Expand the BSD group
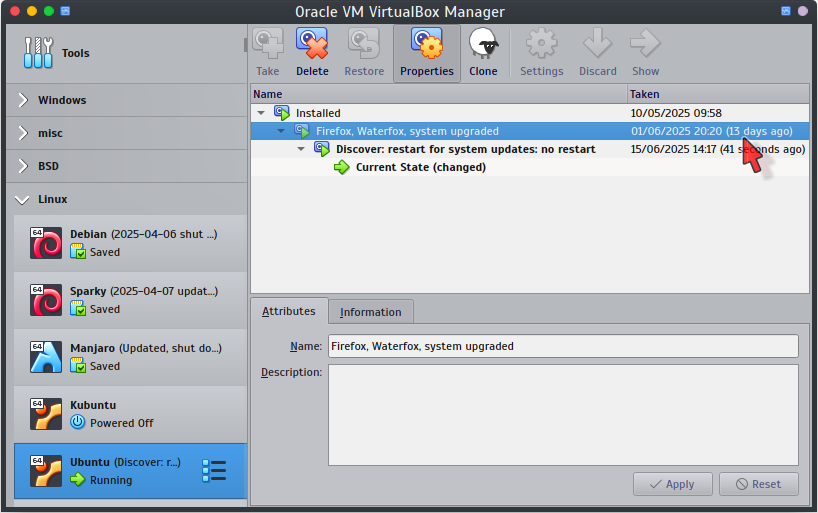Image resolution: width=818 pixels, height=513 pixels. [22, 166]
